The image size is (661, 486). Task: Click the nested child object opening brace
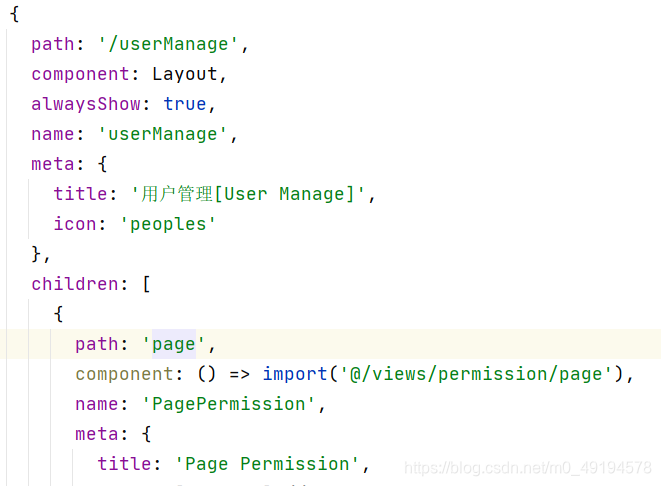coord(59,314)
